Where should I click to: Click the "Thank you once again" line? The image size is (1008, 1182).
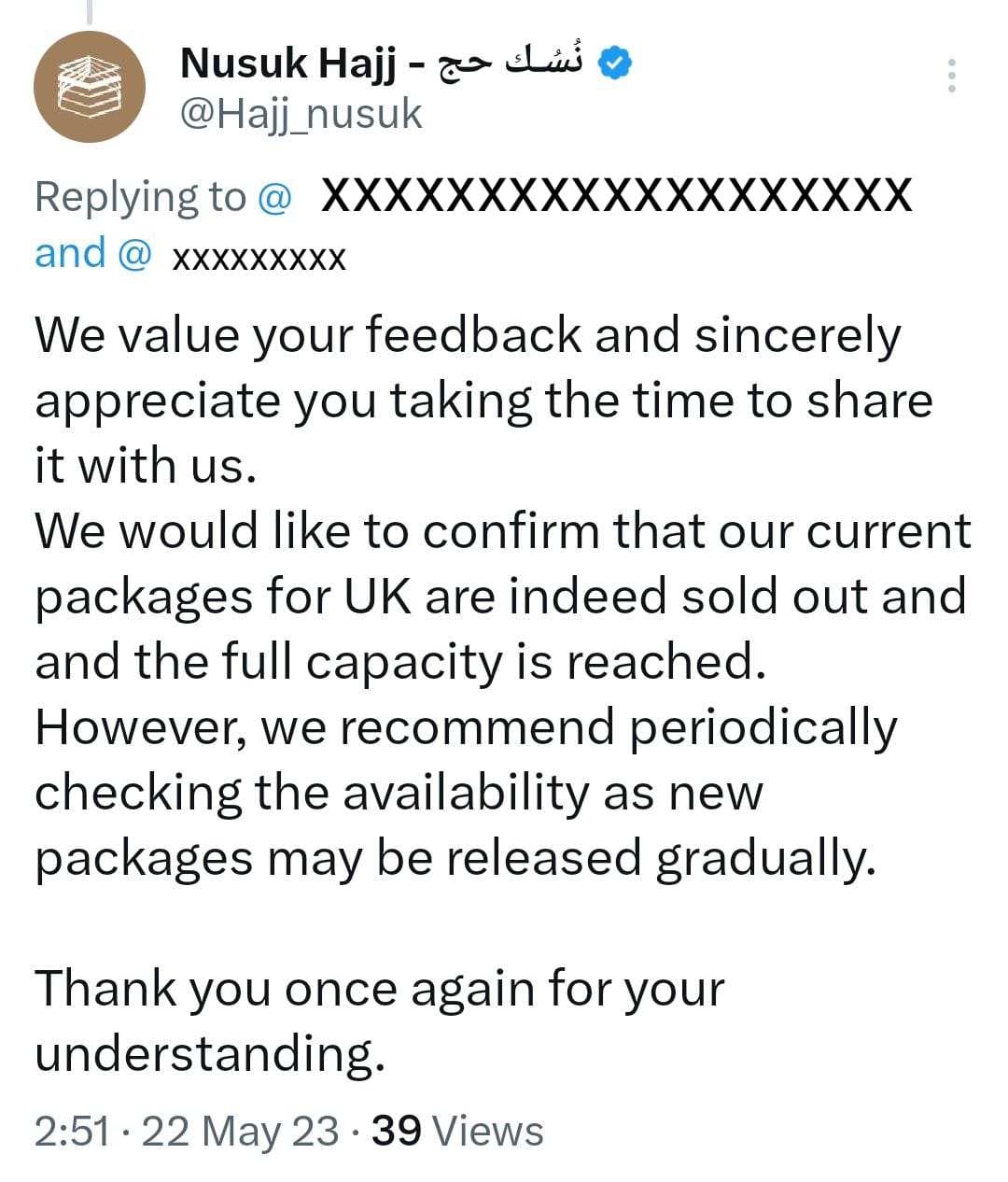coord(379,989)
